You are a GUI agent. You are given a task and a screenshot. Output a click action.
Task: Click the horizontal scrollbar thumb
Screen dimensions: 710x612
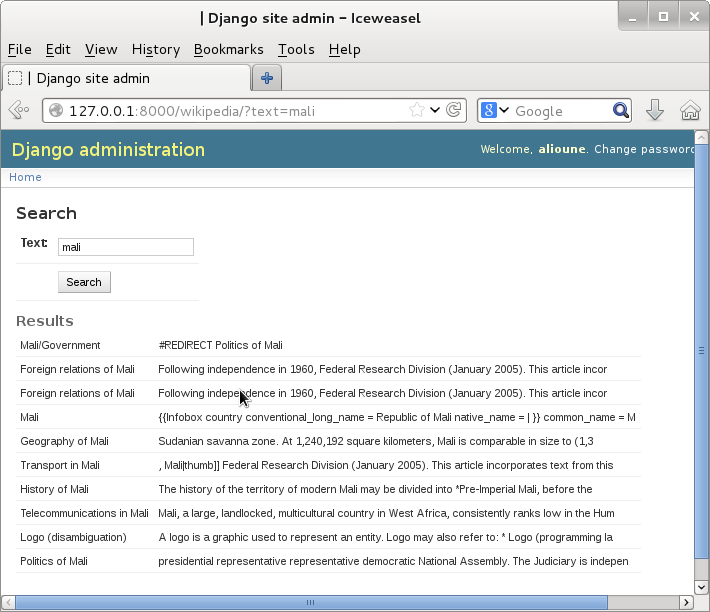312,602
